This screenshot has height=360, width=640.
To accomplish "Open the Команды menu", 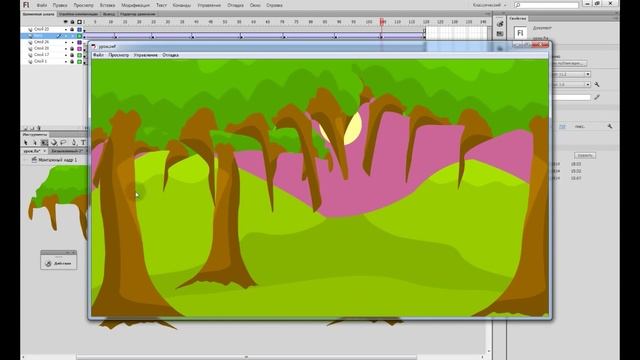I will pos(182,5).
